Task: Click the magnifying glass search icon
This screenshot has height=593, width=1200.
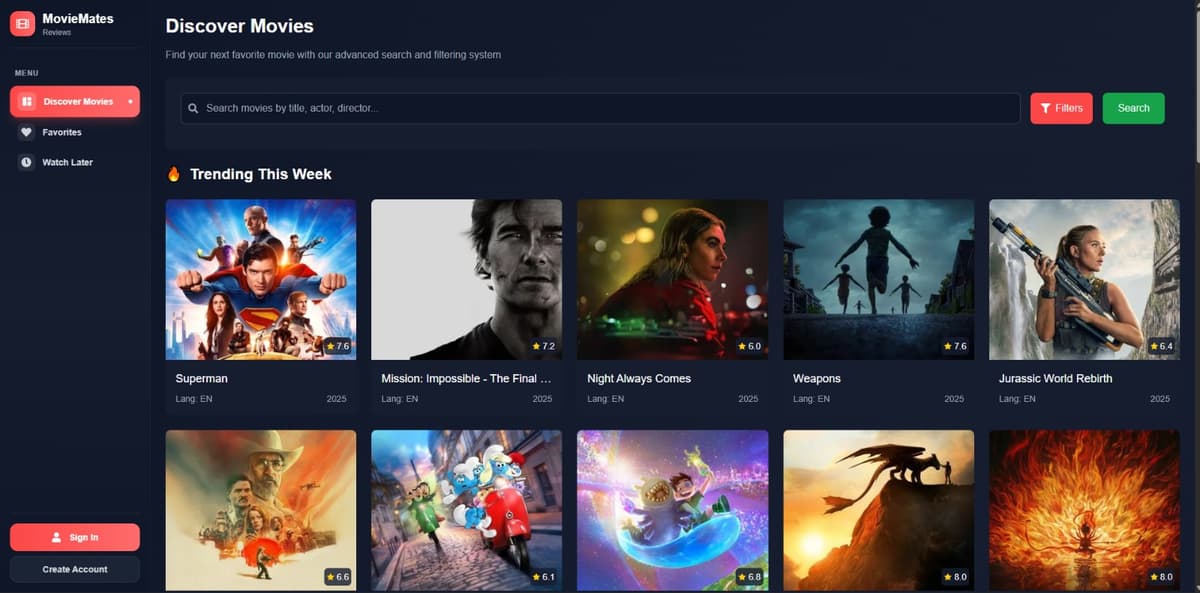Action: pyautogui.click(x=193, y=108)
